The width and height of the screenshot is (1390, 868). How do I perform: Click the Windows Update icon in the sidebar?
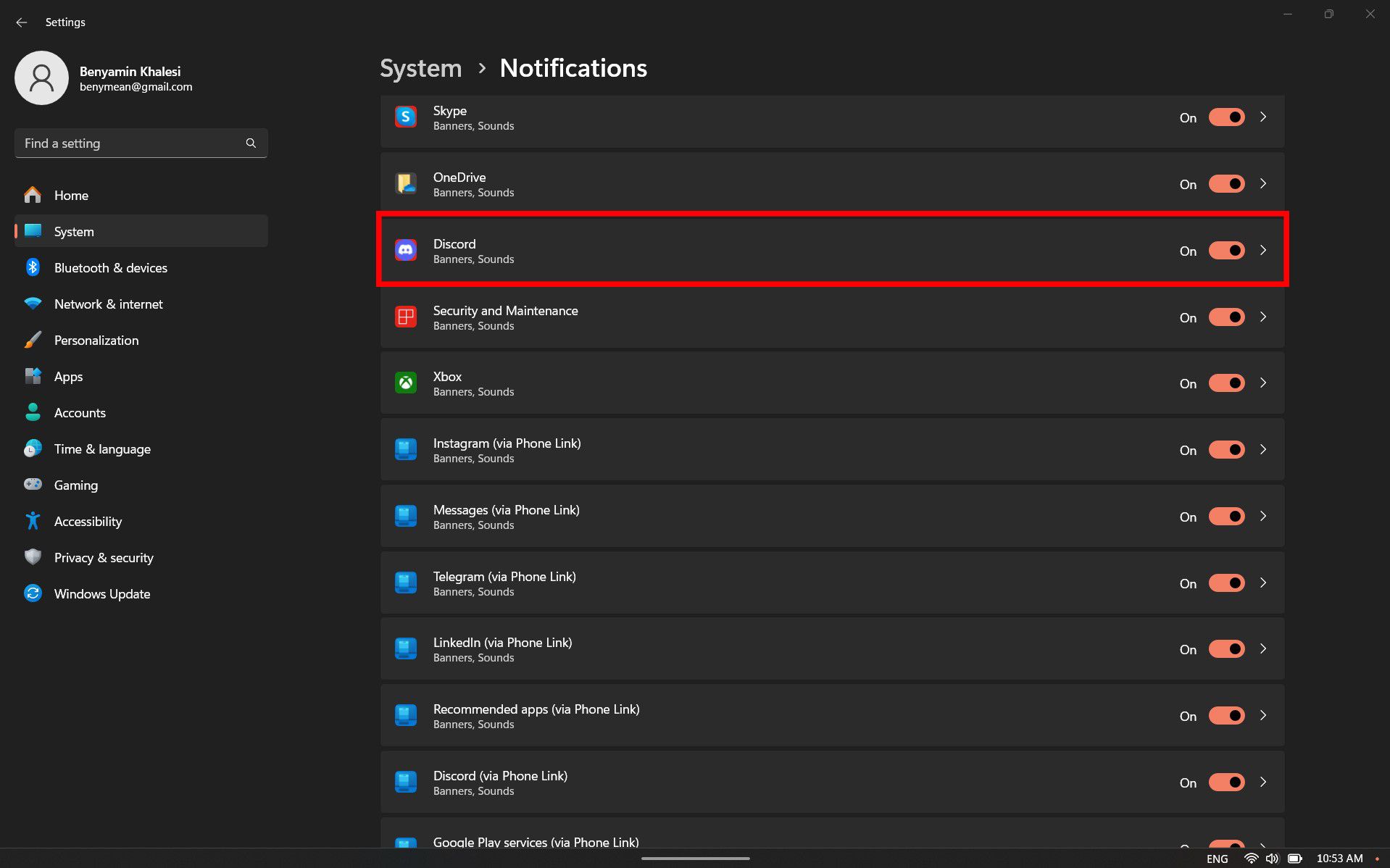(33, 593)
